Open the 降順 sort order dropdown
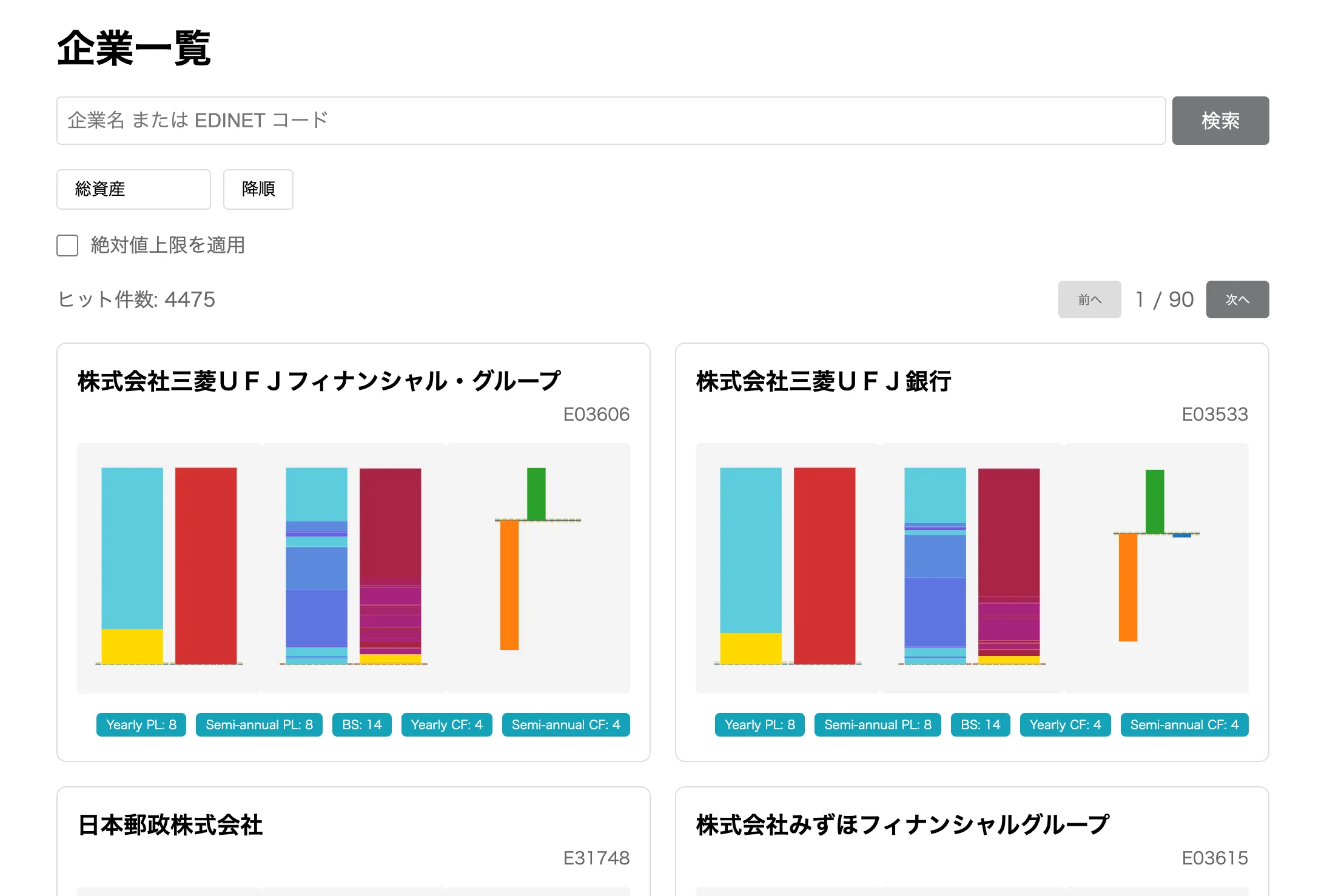This screenshot has height=896, width=1327. (258, 189)
